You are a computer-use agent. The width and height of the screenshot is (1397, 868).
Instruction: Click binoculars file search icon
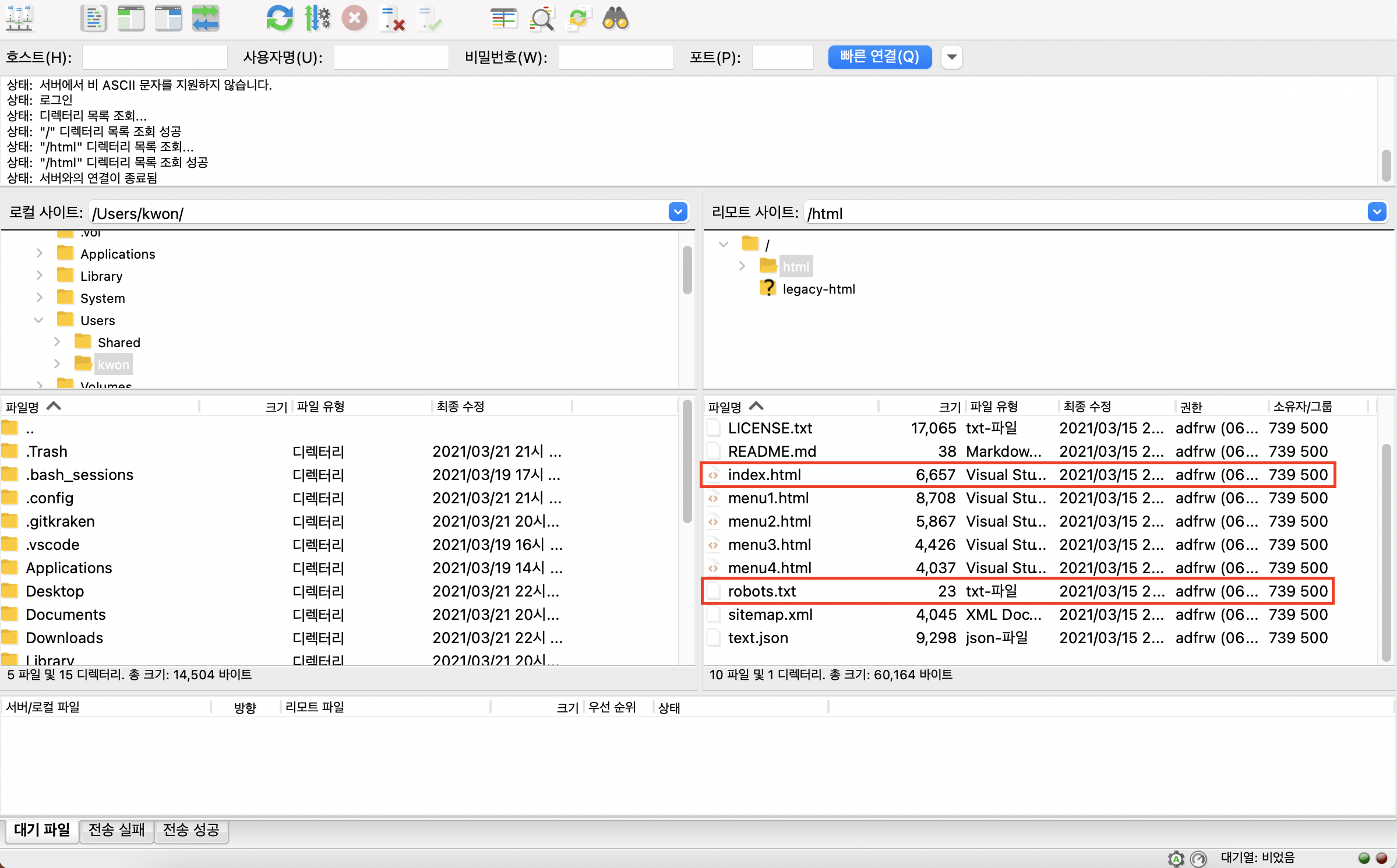tap(615, 19)
